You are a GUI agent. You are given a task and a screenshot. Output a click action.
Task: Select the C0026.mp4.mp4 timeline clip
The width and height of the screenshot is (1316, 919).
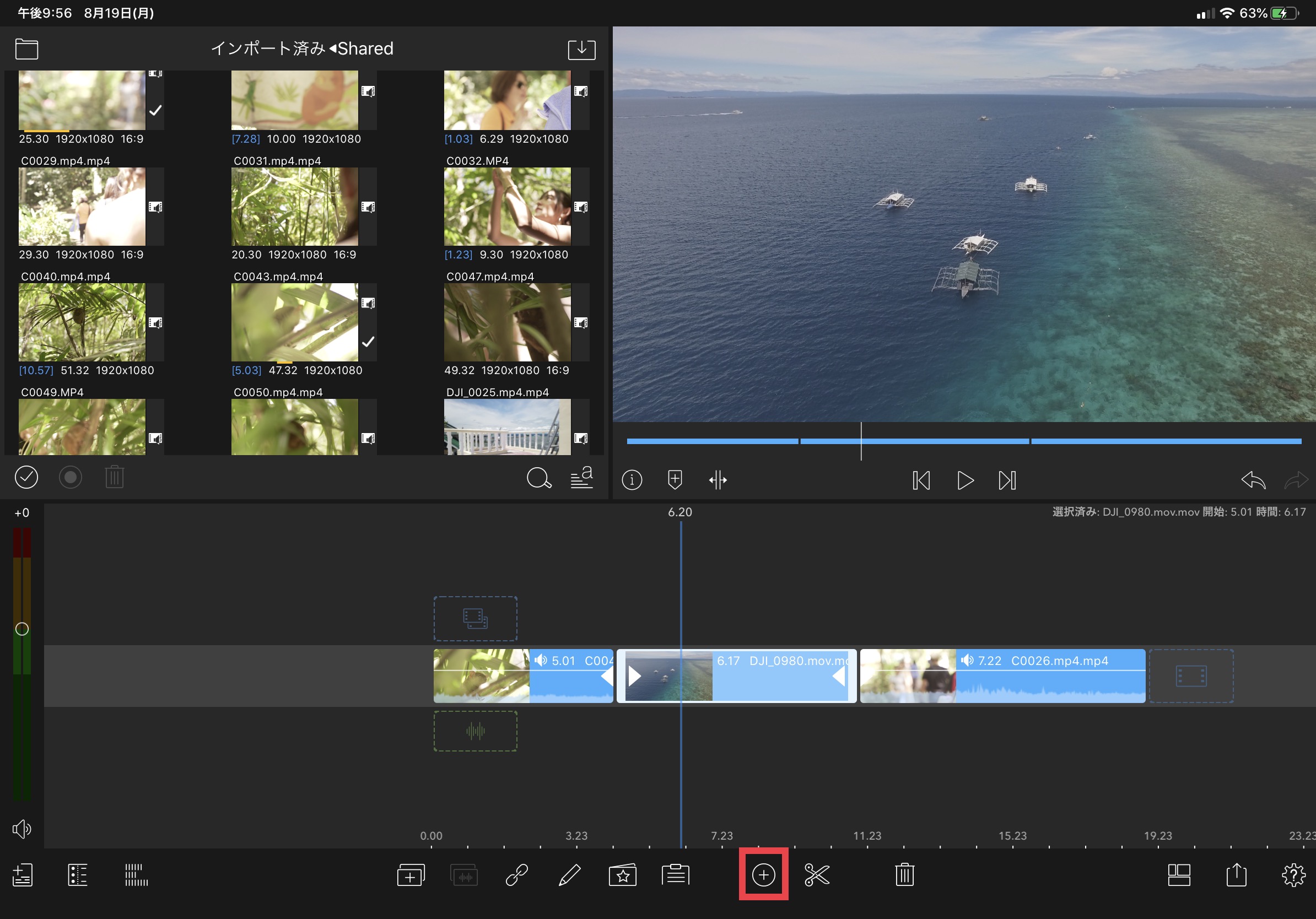[x=1002, y=675]
